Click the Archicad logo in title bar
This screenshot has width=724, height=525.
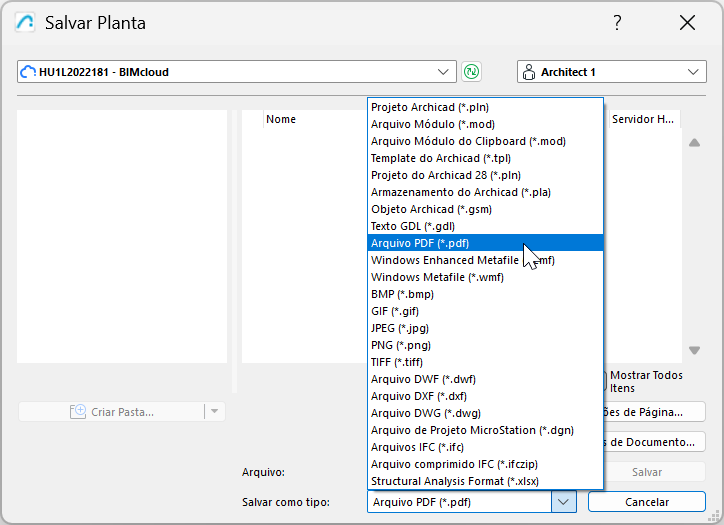click(x=25, y=23)
